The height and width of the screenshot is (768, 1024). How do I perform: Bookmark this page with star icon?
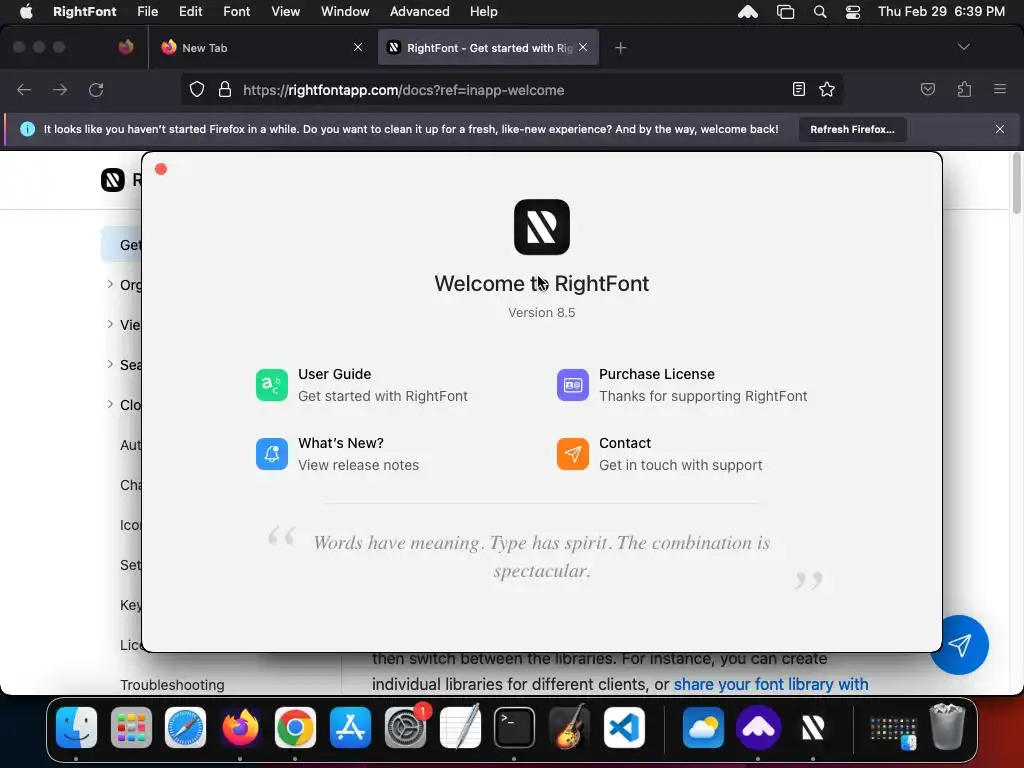click(x=827, y=89)
